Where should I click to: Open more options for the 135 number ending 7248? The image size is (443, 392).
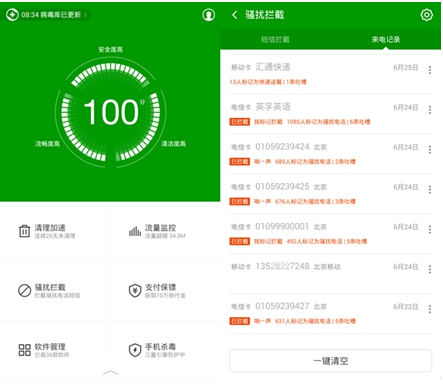(x=430, y=269)
